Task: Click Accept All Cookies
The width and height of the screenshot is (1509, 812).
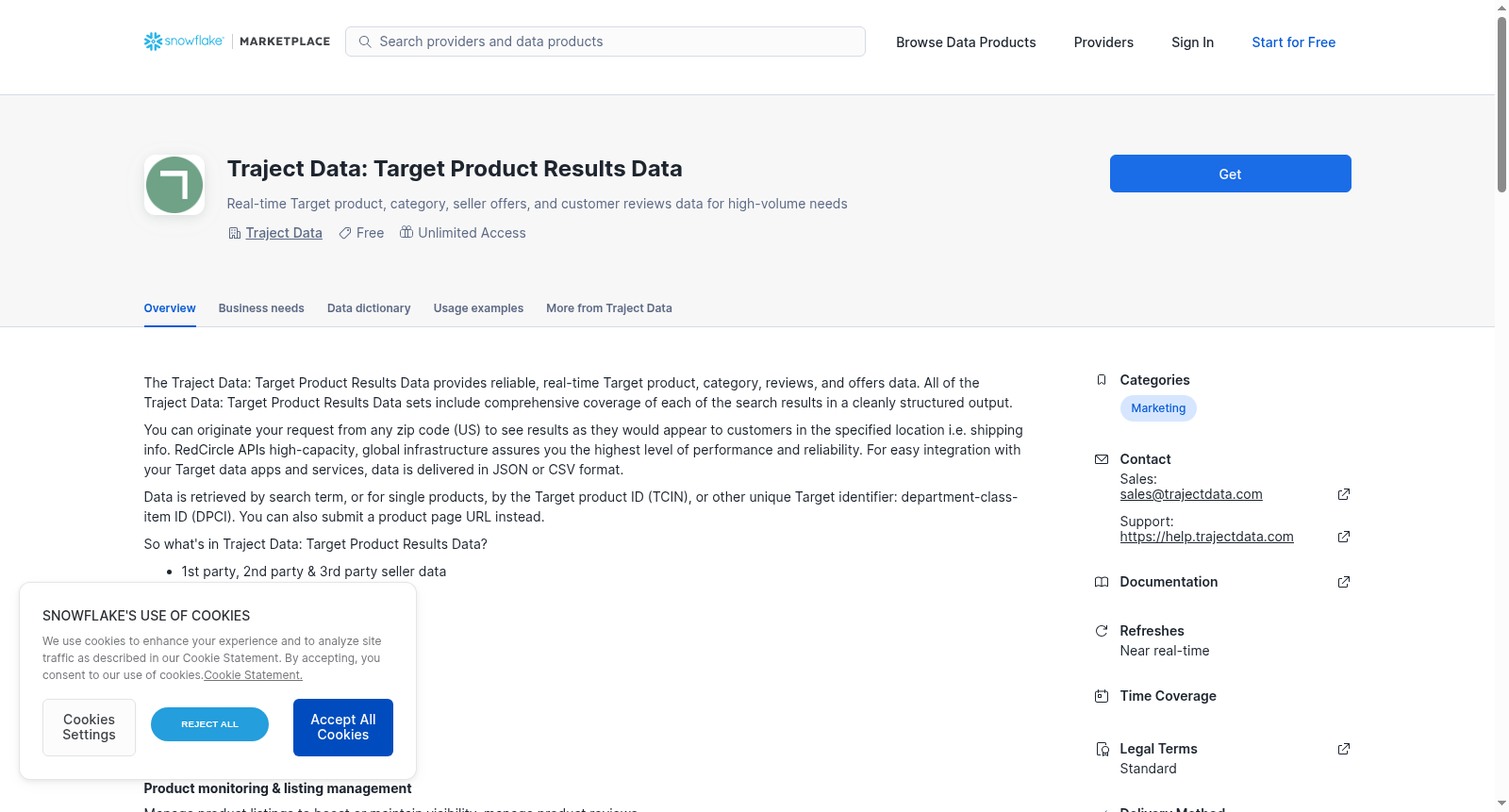Action: pos(343,727)
